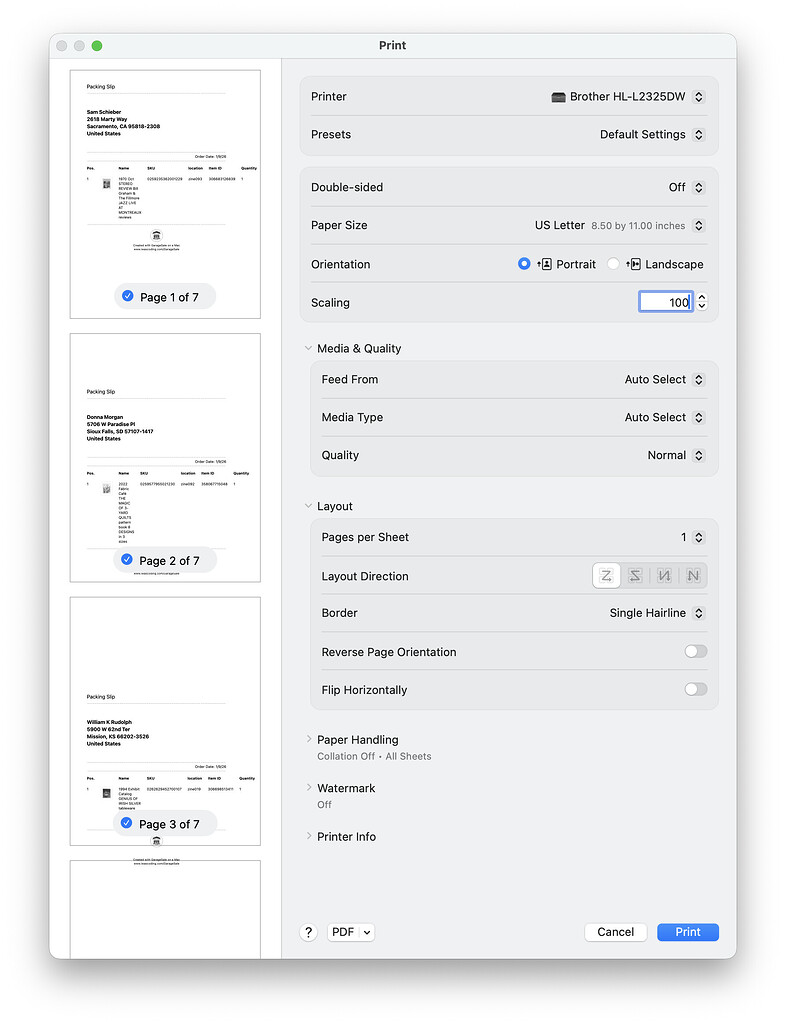Click the blue Print button
Screen dimensions: 786x1024
coord(687,932)
